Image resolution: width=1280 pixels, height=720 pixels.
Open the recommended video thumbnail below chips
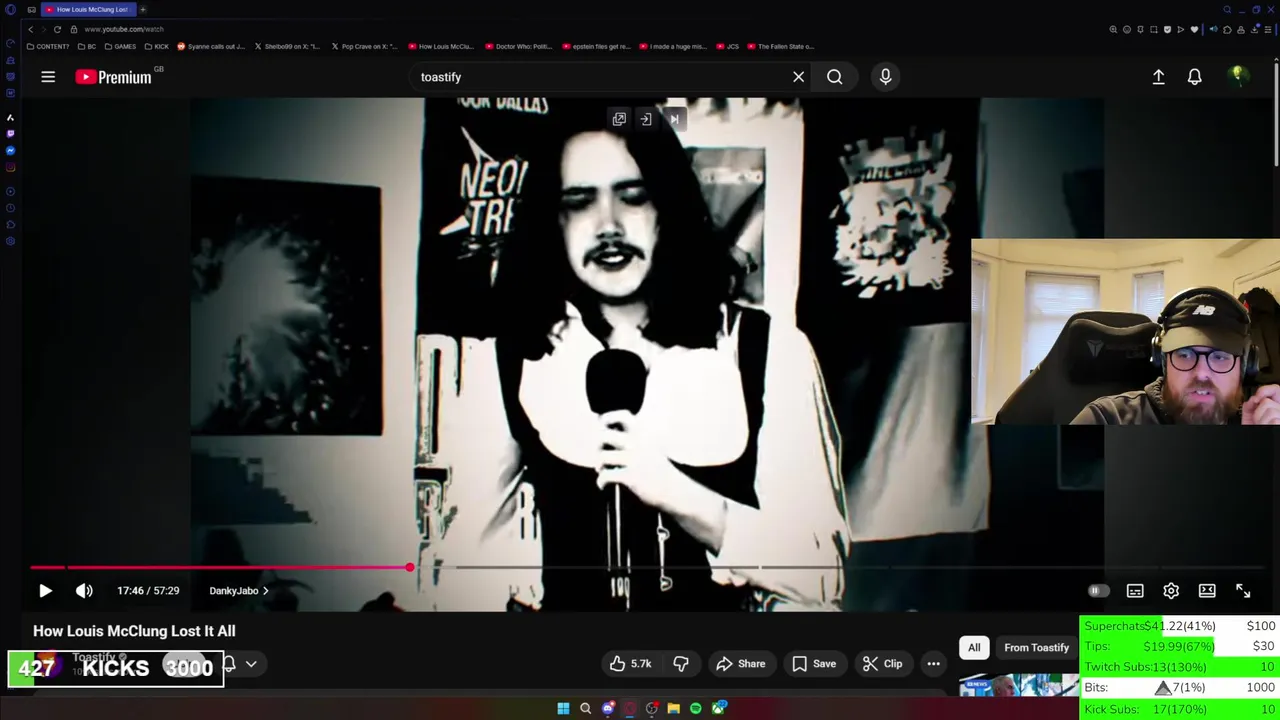click(x=1019, y=684)
